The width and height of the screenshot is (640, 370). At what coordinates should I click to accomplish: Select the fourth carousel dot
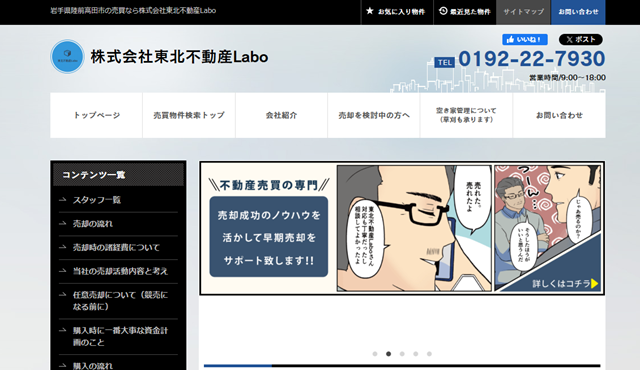coord(416,354)
